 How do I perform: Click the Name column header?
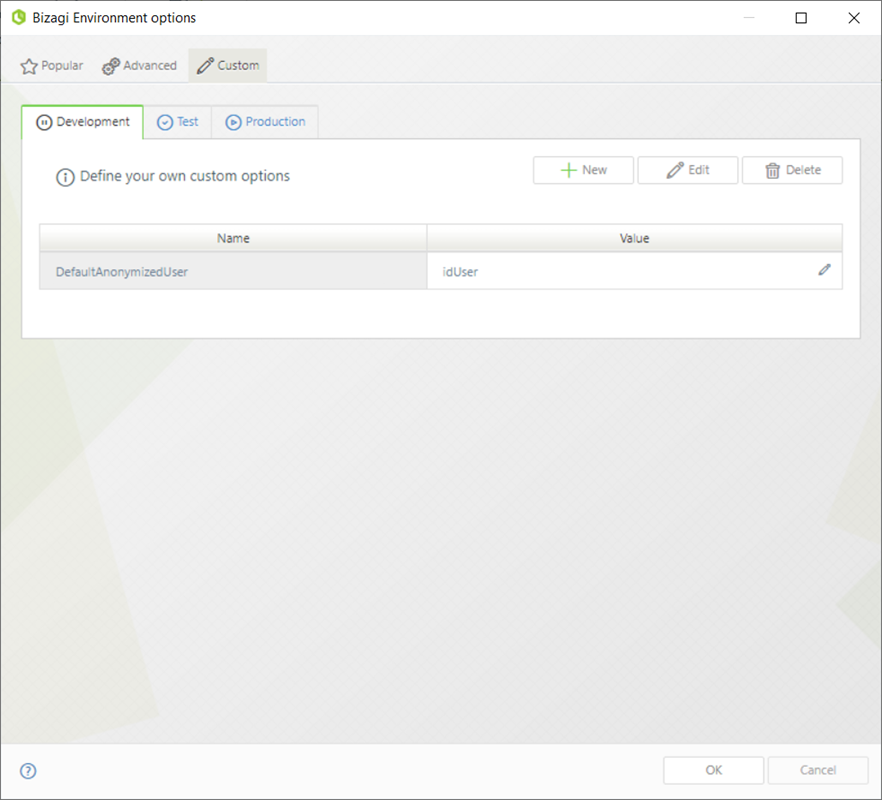(x=233, y=238)
